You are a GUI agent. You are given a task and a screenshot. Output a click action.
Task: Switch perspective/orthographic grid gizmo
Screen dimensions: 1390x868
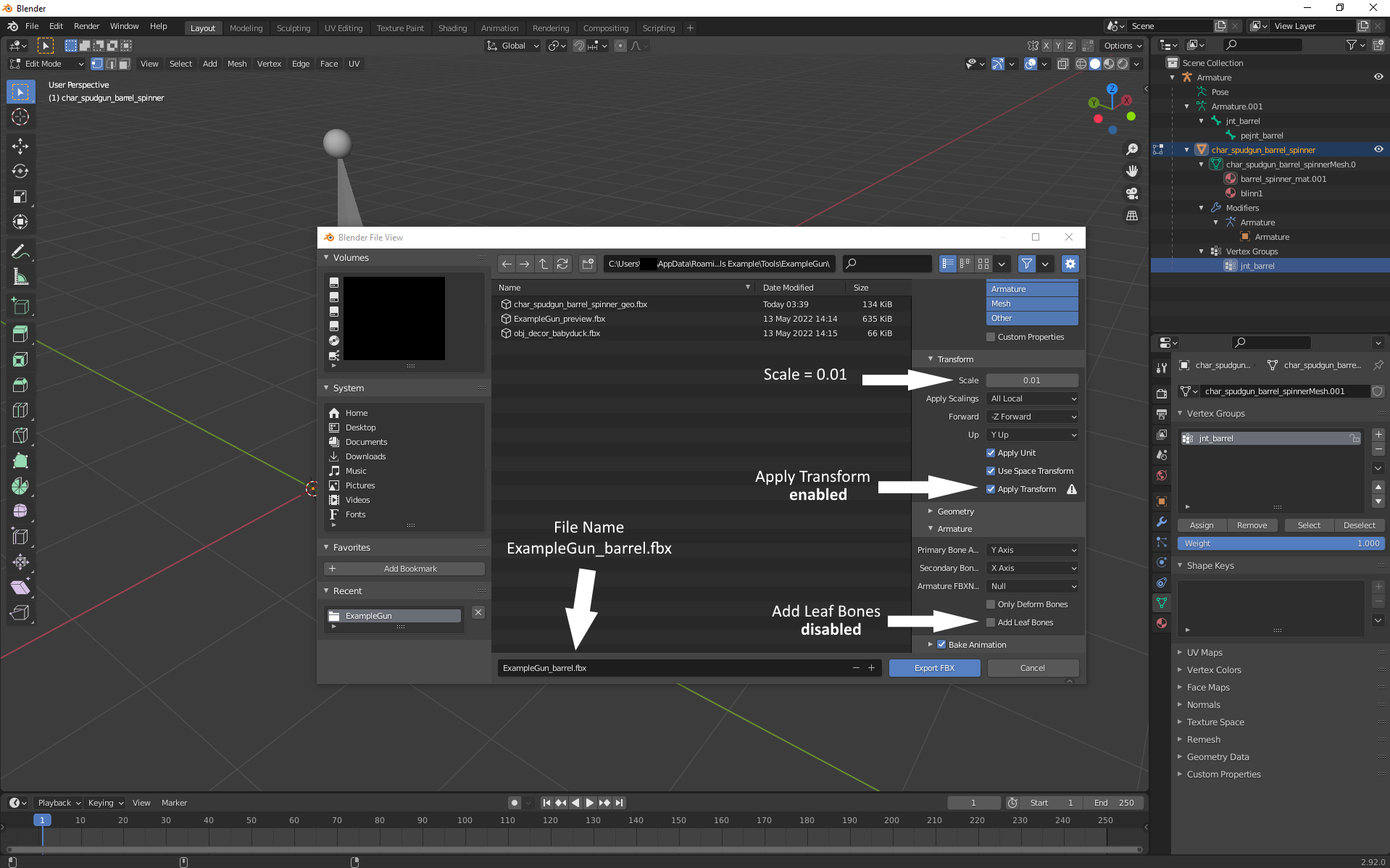click(x=1132, y=216)
